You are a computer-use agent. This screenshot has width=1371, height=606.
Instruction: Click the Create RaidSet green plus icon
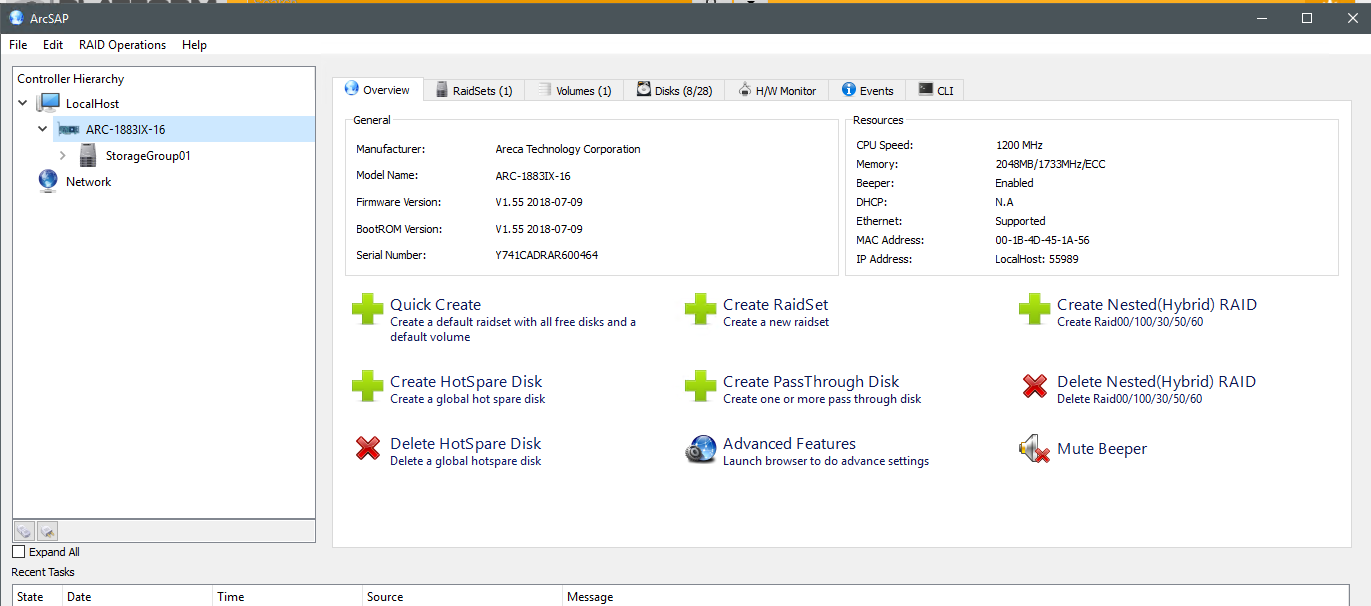[701, 310]
